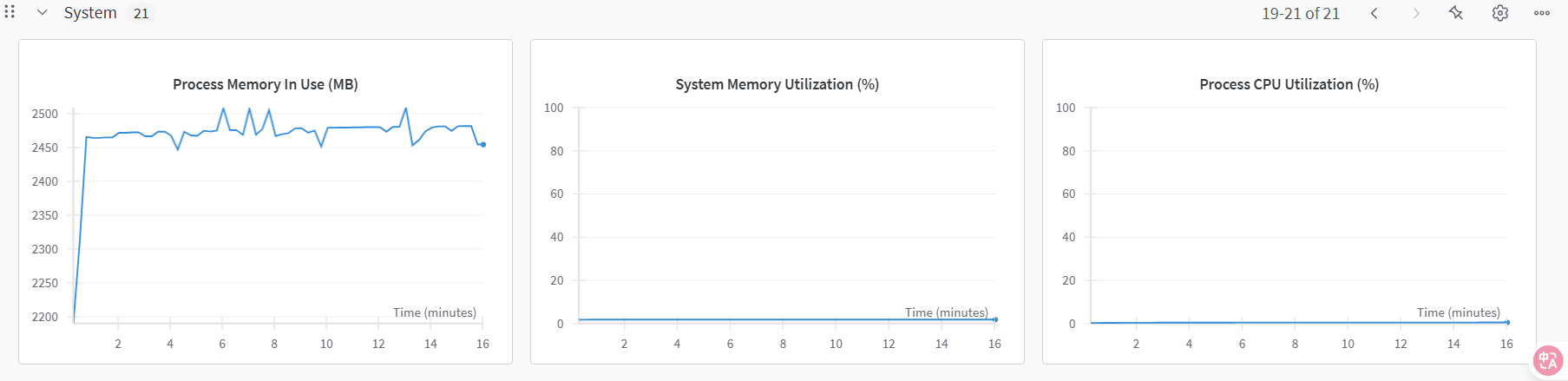Viewport: 1568px width, 381px height.
Task: Click the Process Memory chart panel
Action: tap(266, 201)
